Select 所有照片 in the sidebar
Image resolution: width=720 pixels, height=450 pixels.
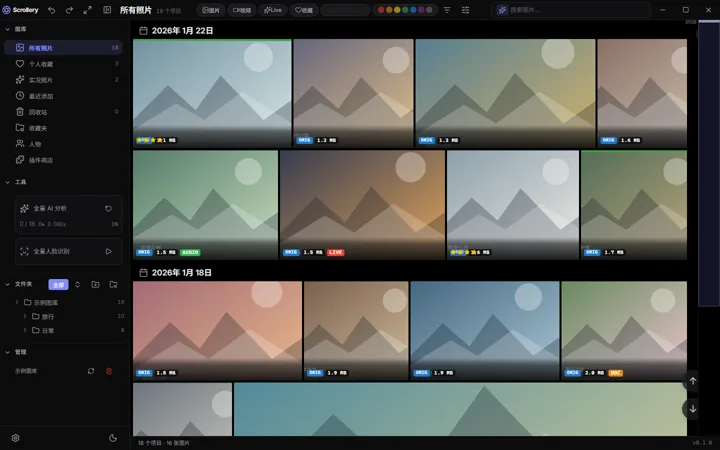coord(63,48)
